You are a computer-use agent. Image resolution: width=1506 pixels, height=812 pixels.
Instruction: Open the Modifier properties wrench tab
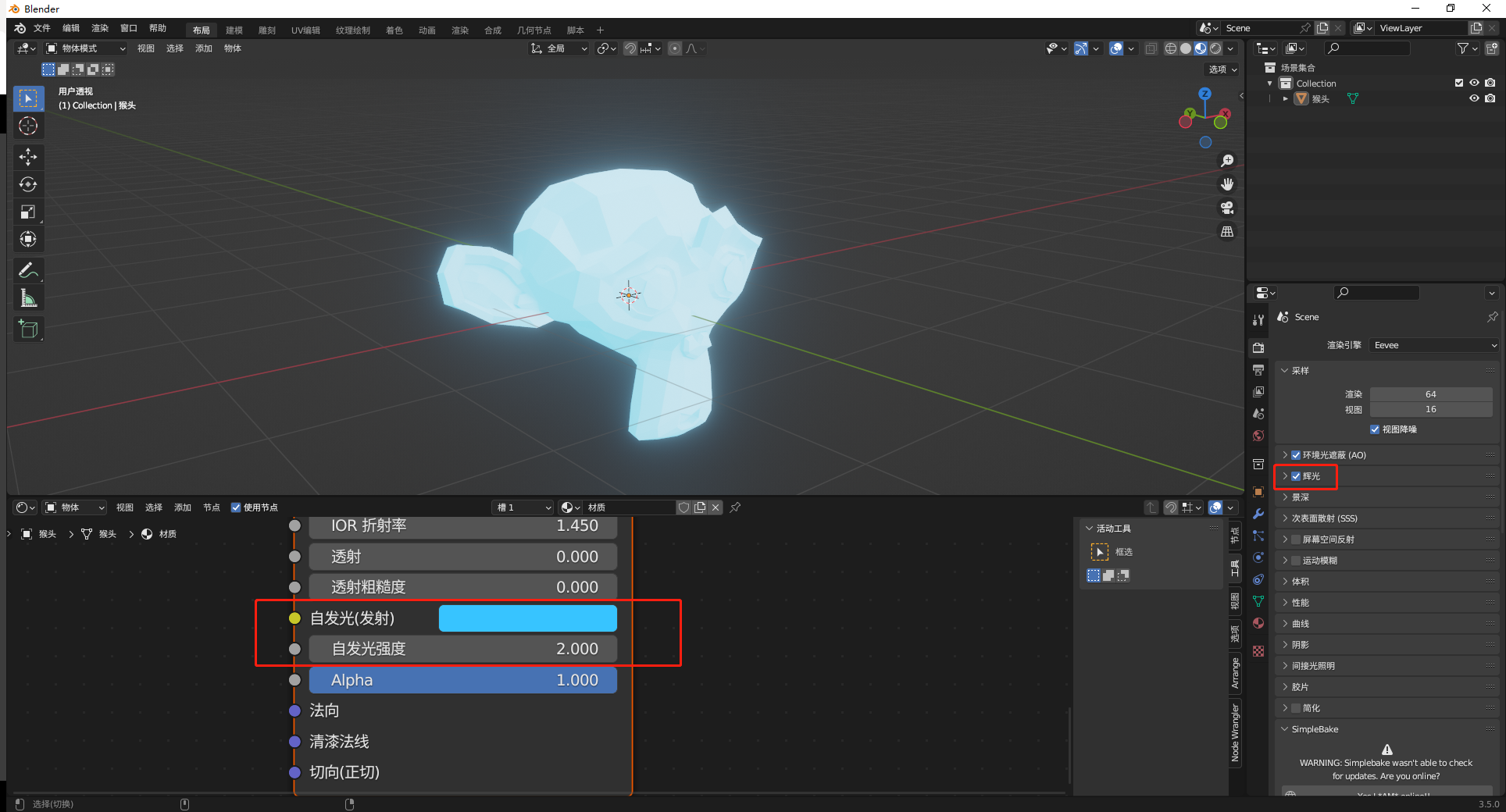[x=1258, y=514]
